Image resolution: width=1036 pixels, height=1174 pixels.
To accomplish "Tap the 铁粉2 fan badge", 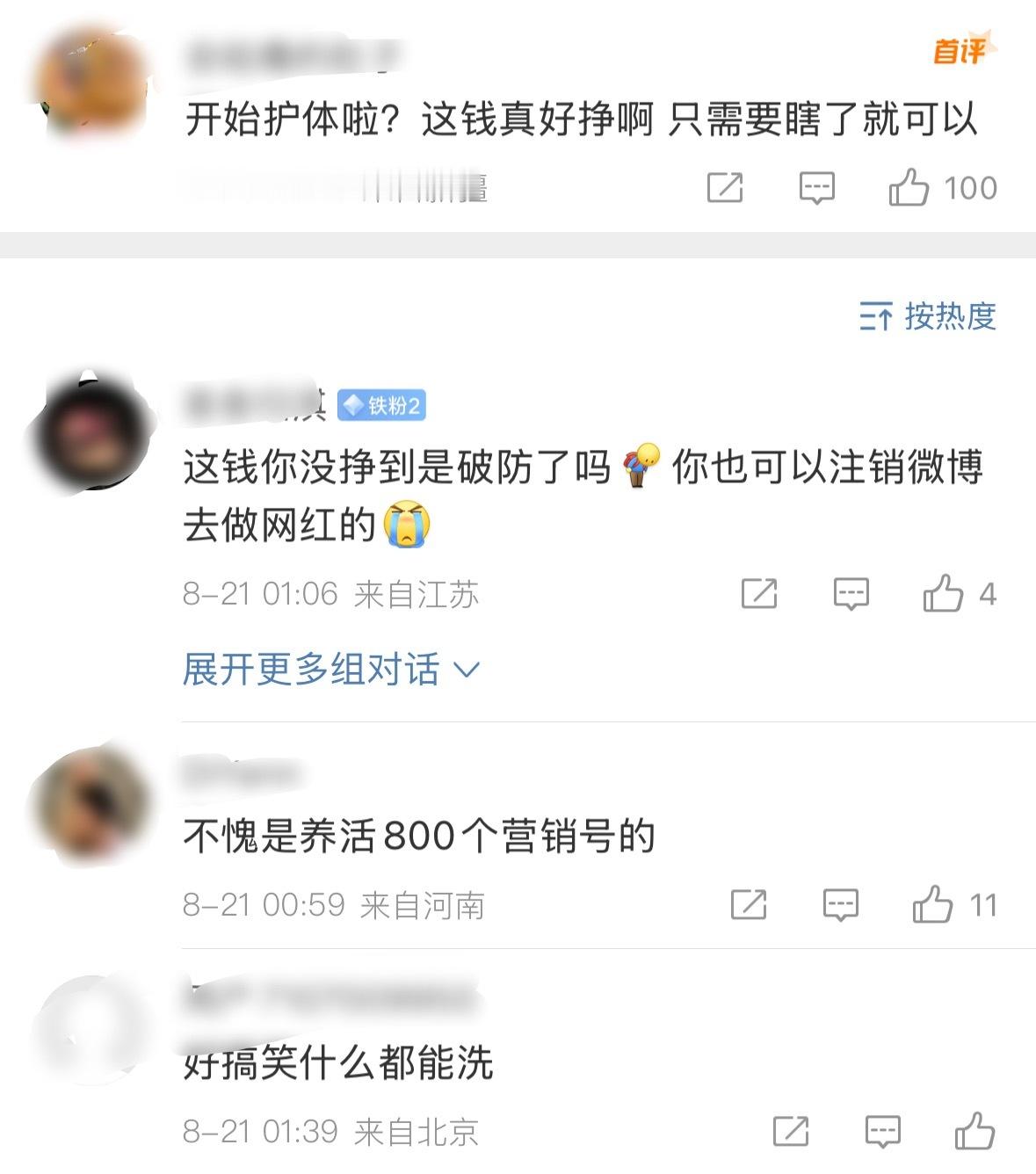I will pyautogui.click(x=381, y=405).
